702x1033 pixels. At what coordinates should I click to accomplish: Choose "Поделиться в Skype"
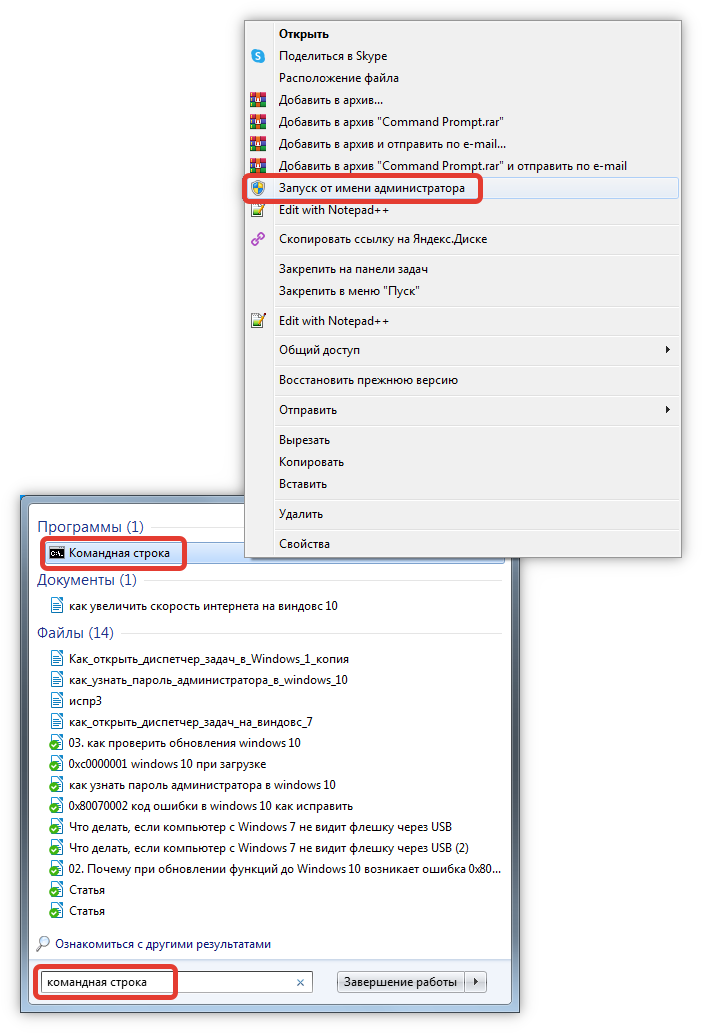pyautogui.click(x=333, y=56)
